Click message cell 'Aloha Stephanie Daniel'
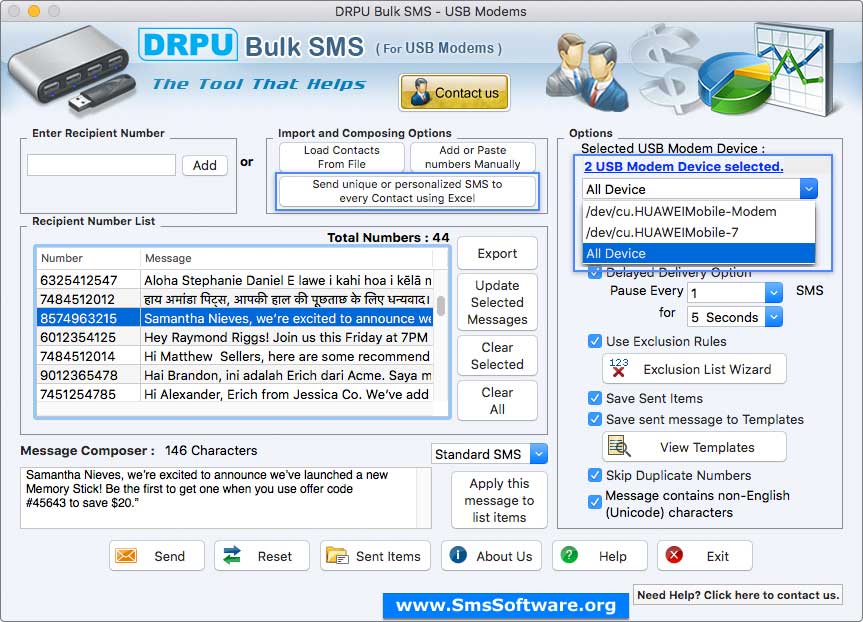 (x=287, y=280)
